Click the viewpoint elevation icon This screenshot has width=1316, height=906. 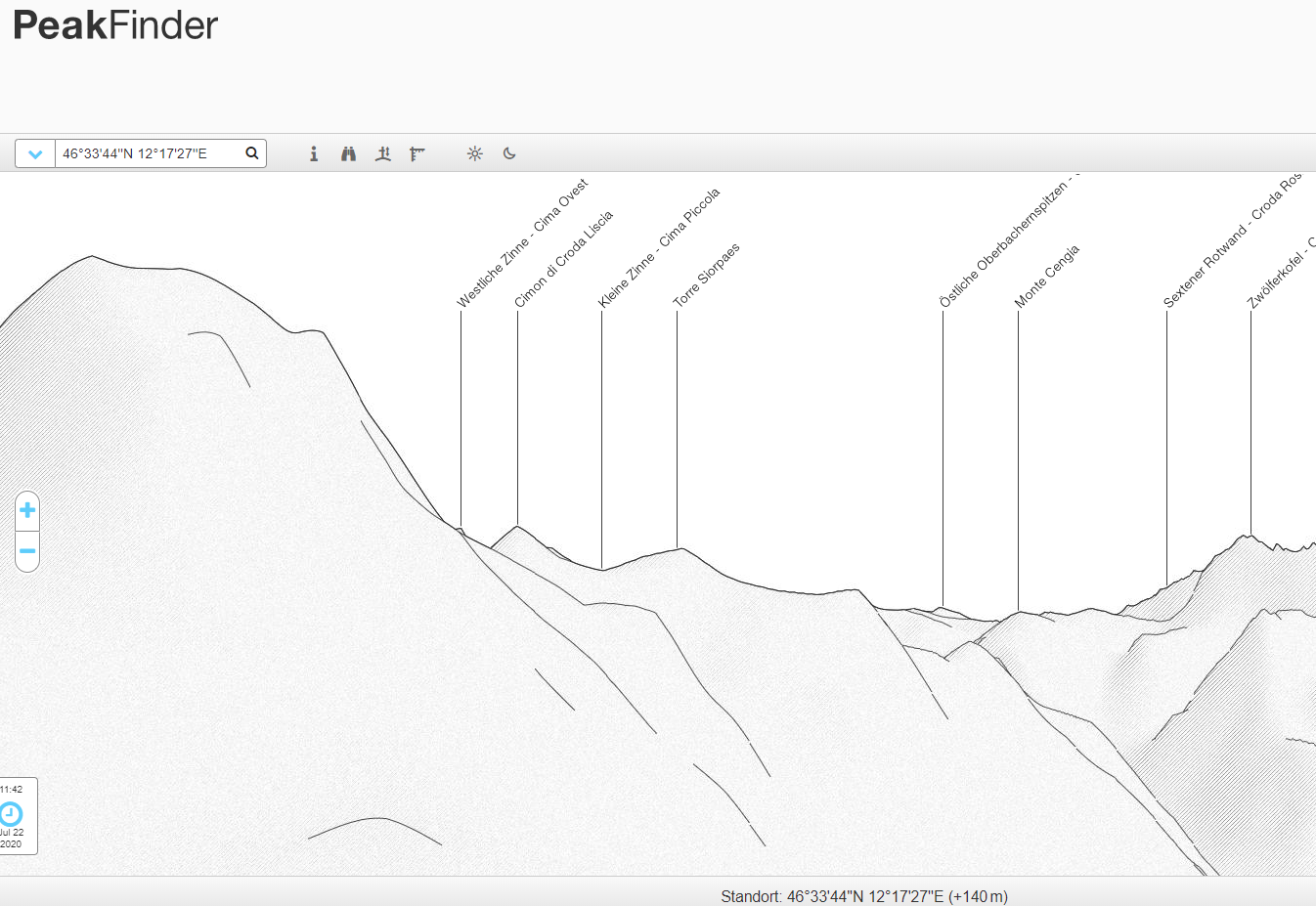pos(383,153)
